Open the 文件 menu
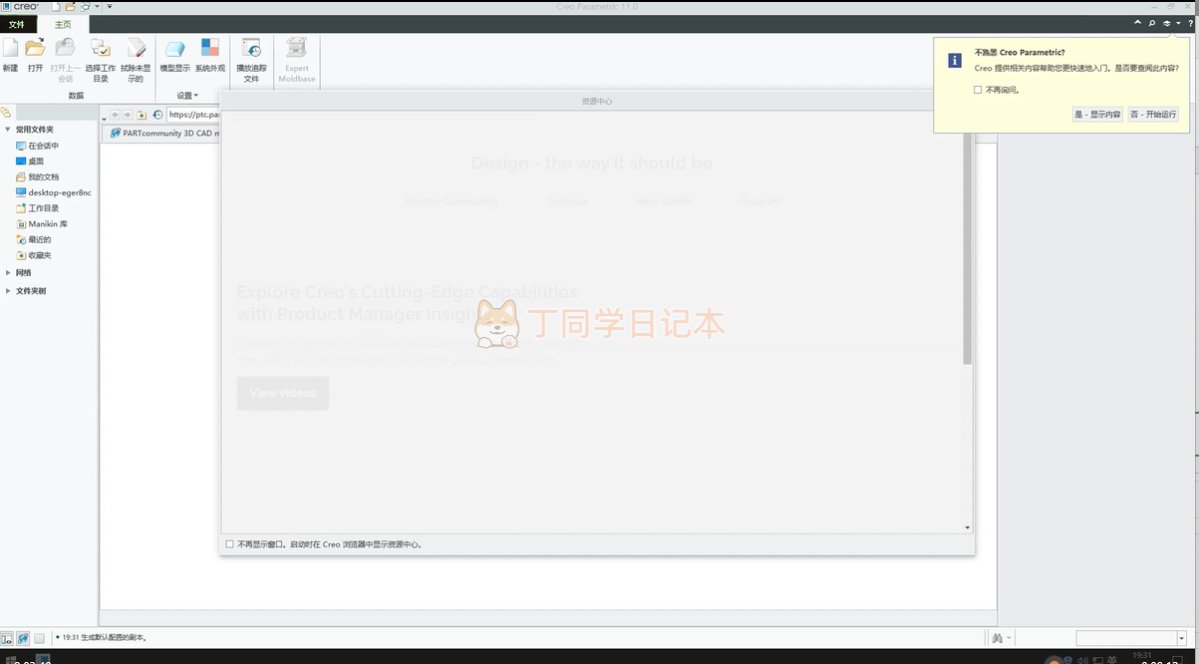 click(x=17, y=24)
